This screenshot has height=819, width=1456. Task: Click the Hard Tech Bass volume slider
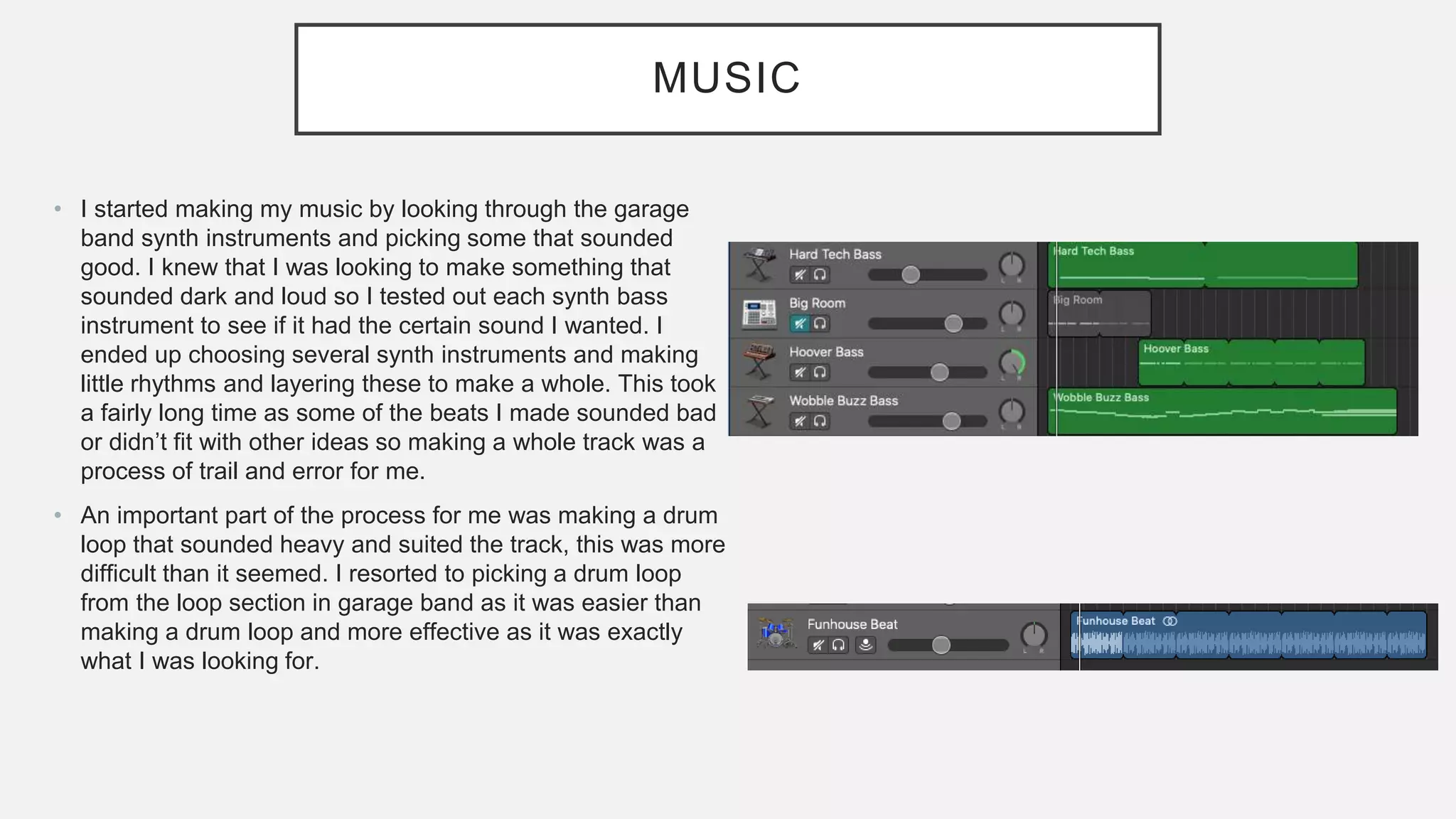tap(928, 274)
